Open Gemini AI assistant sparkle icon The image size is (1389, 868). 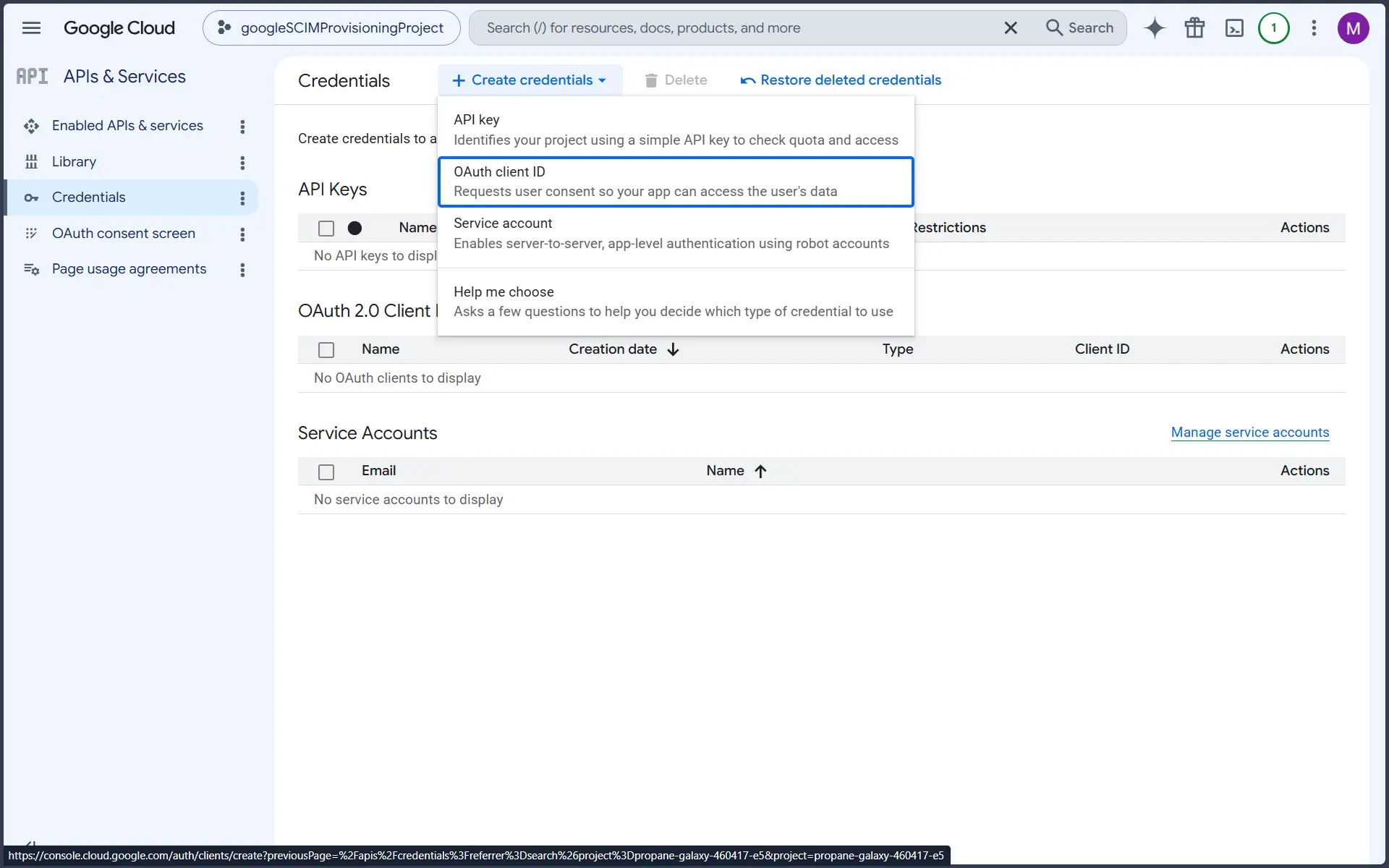1155,28
